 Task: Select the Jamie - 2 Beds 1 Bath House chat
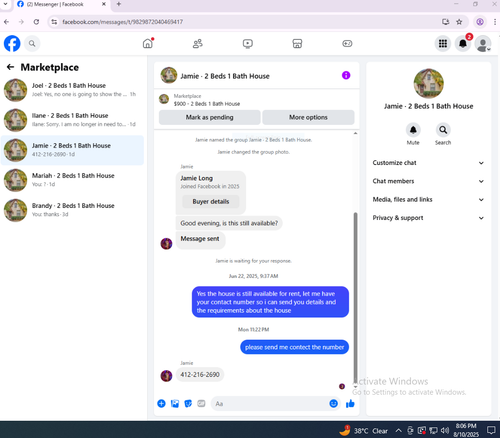coord(72,150)
